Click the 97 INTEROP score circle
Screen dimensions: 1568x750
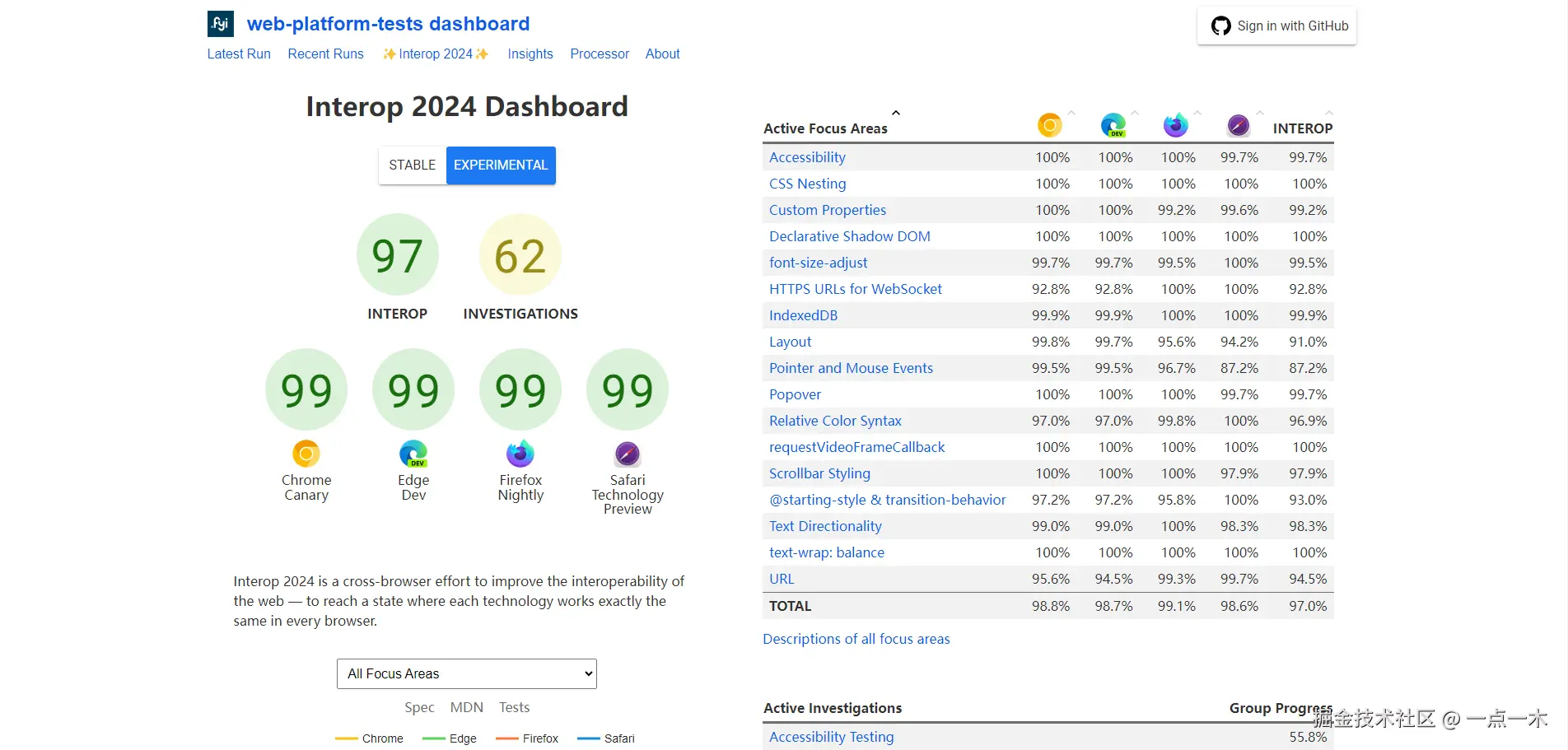pyautogui.click(x=398, y=254)
